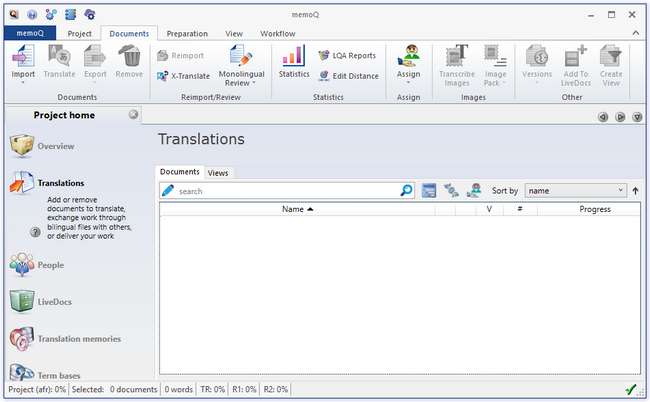
Task: Click the gear cloud icon in the title bar
Action: click(x=90, y=15)
